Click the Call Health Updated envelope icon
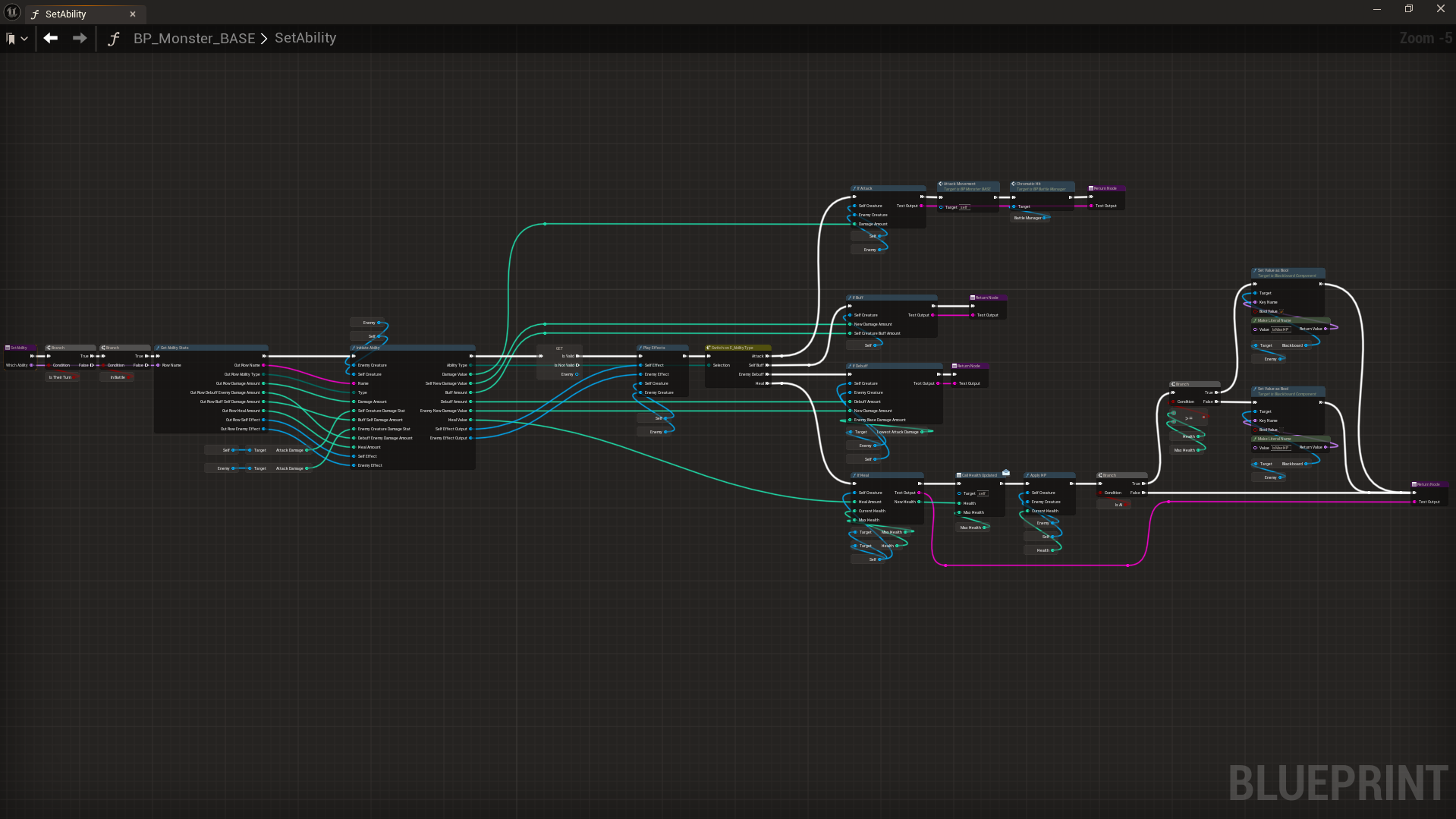Screen dimensions: 1456x819 [1006, 472]
